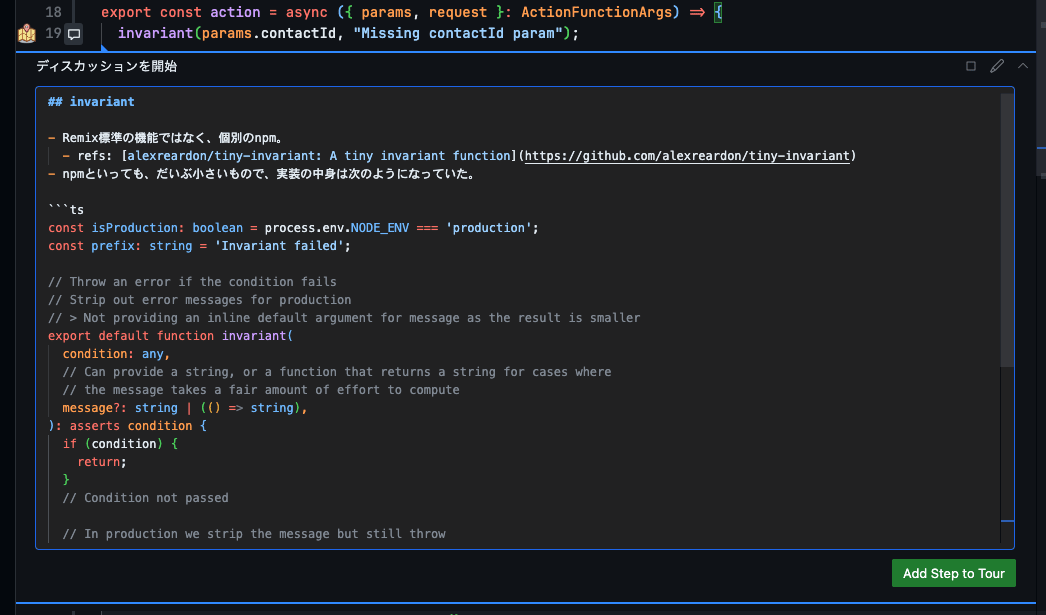
Task: Click the 'action' identifier on line 18
Action: 235,11
